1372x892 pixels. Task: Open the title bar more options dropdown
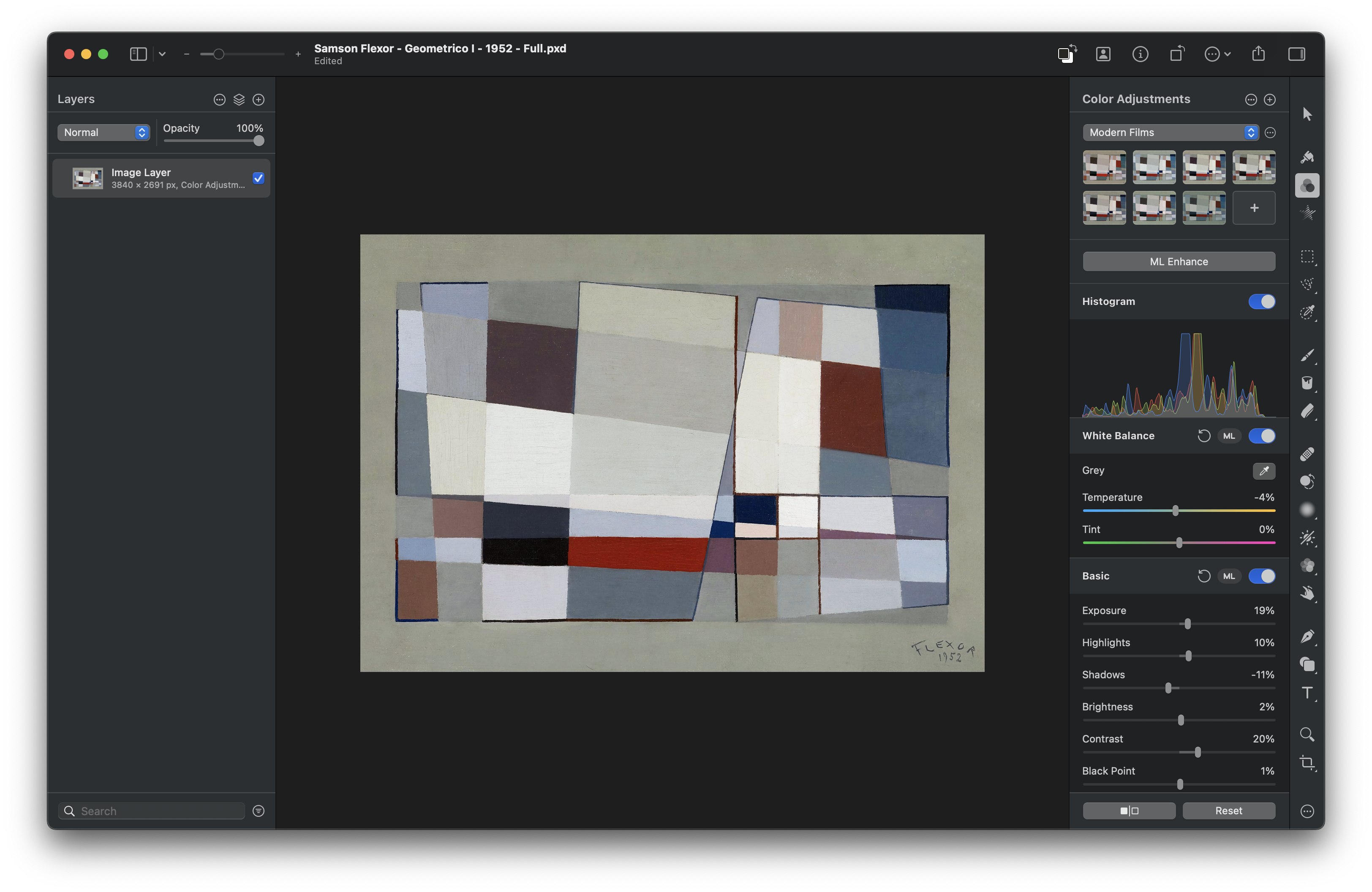click(1217, 54)
